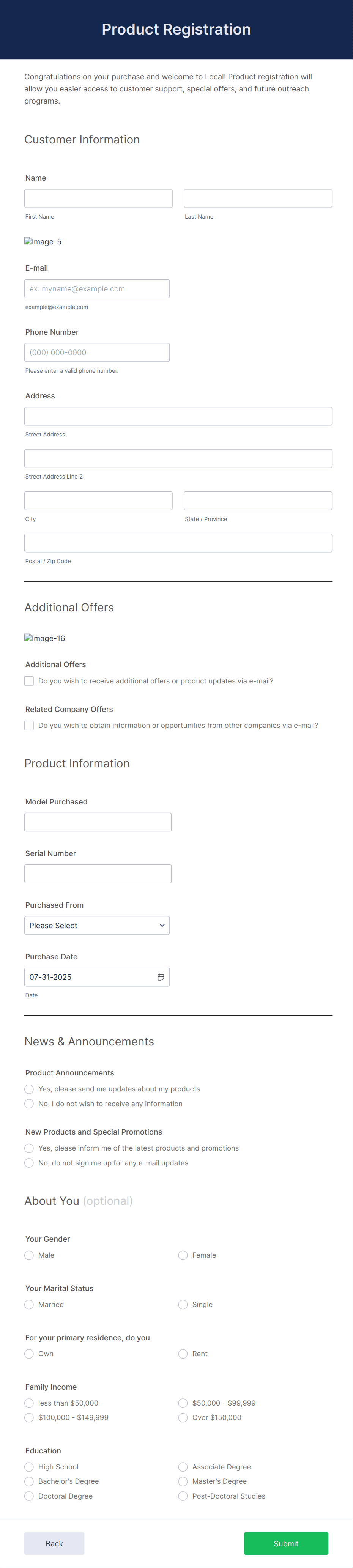Select Female gender radio button
This screenshot has width=353, height=1568.
point(183,1255)
